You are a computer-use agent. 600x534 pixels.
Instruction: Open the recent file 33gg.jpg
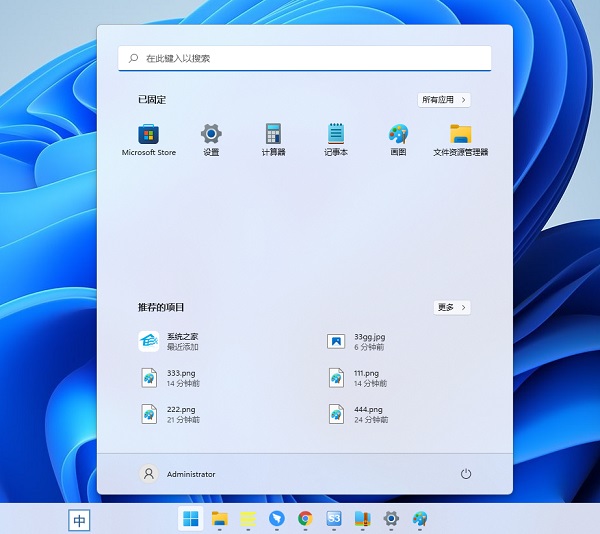[x=358, y=341]
